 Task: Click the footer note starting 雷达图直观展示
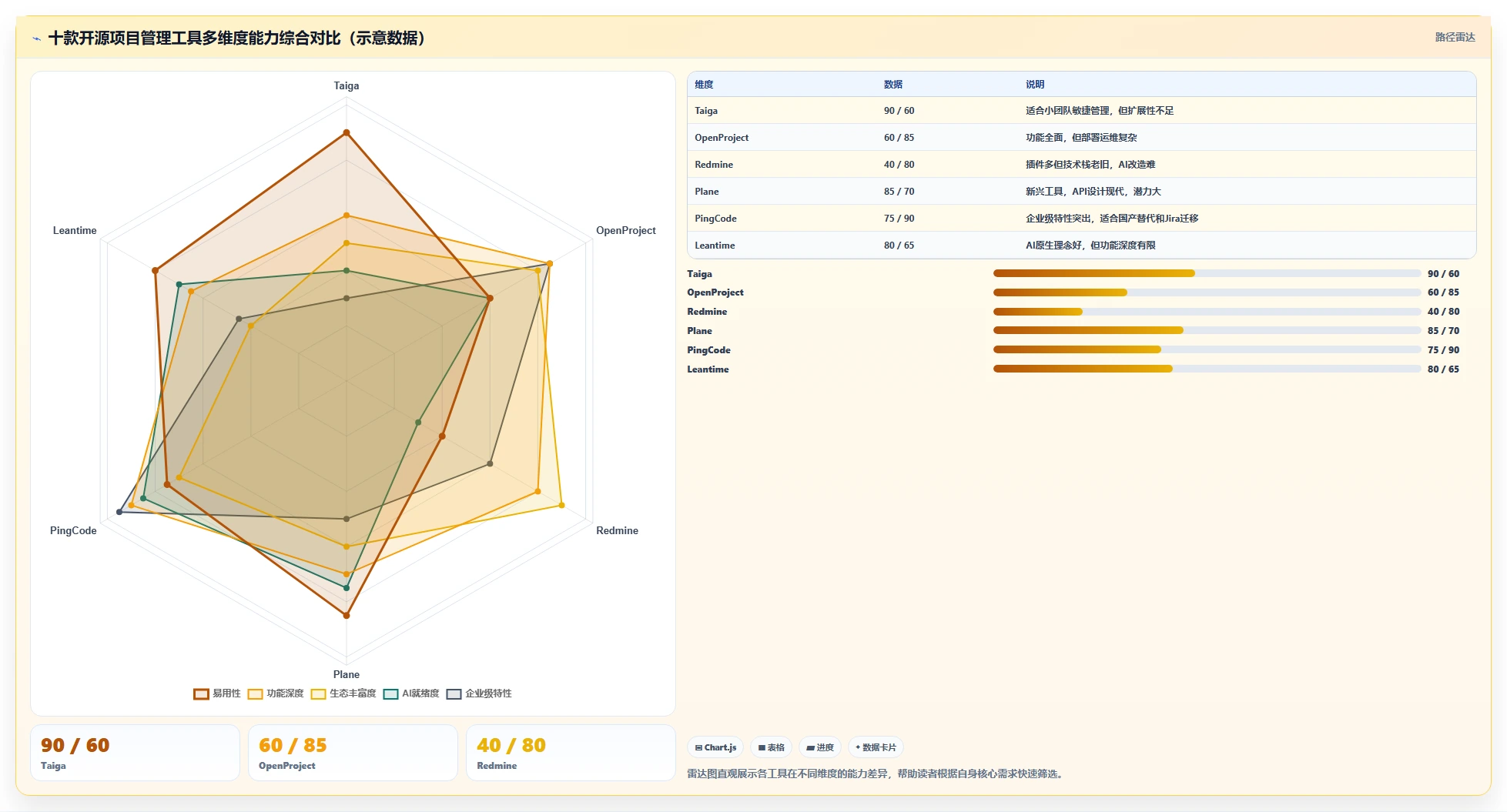(876, 774)
